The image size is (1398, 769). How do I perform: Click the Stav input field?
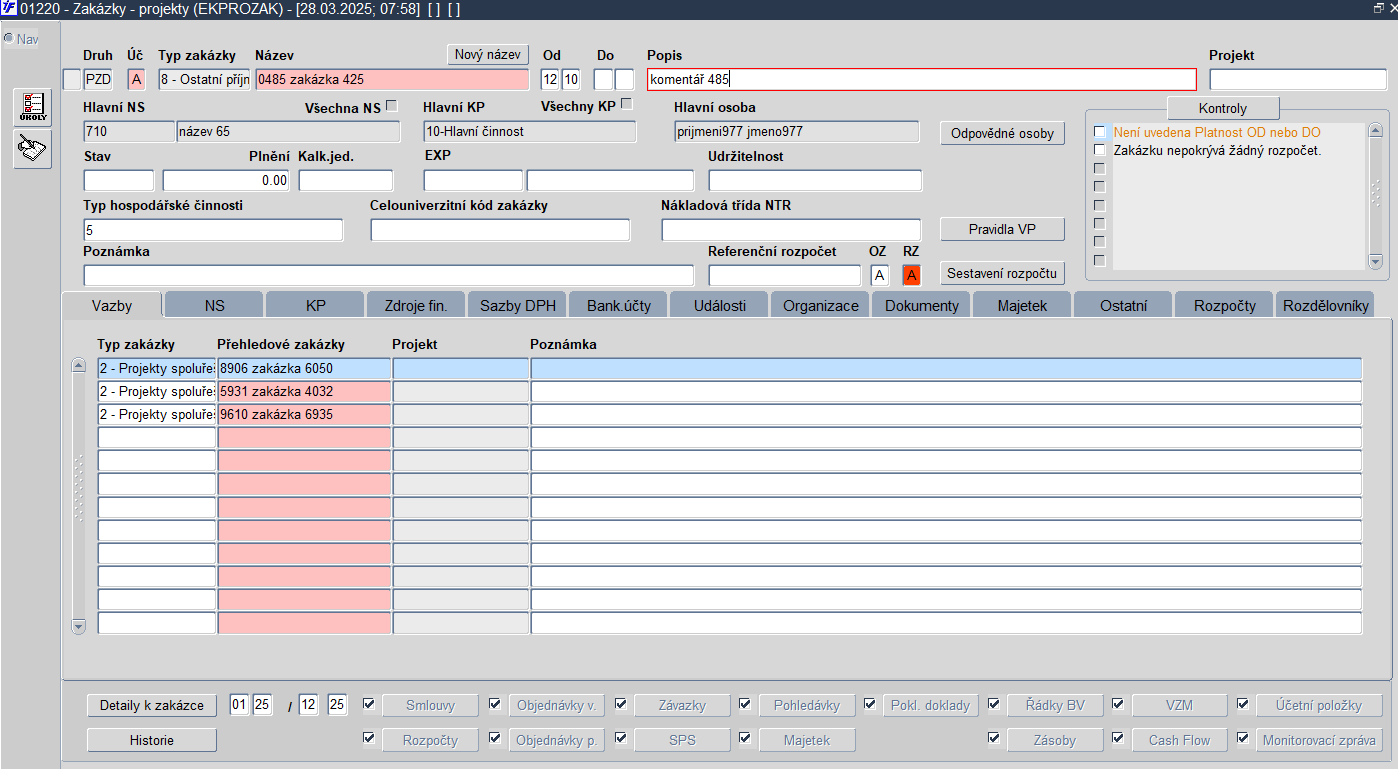tap(119, 180)
